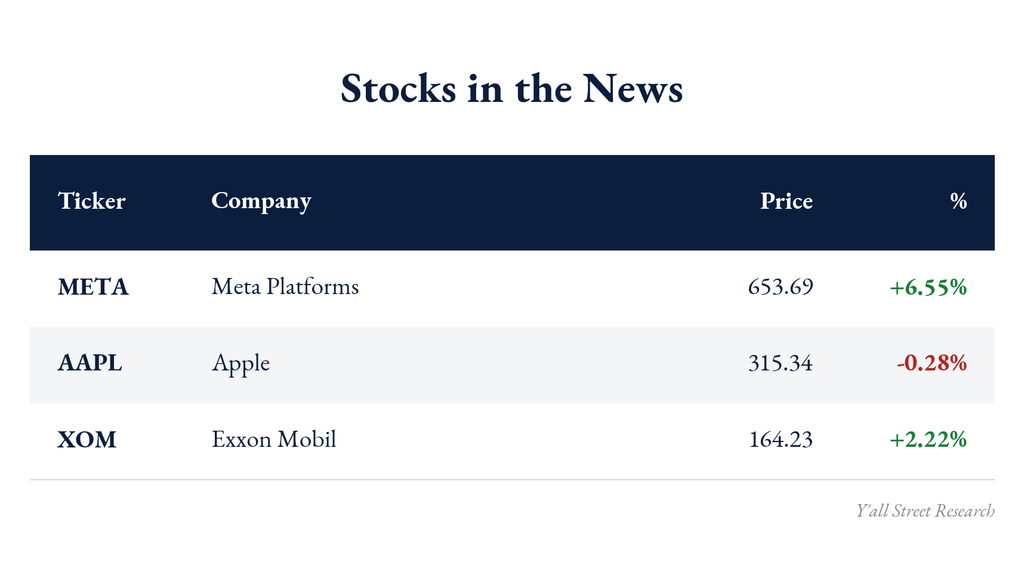Select the AAPL ticker symbol
The height and width of the screenshot is (575, 1024).
coord(89,363)
